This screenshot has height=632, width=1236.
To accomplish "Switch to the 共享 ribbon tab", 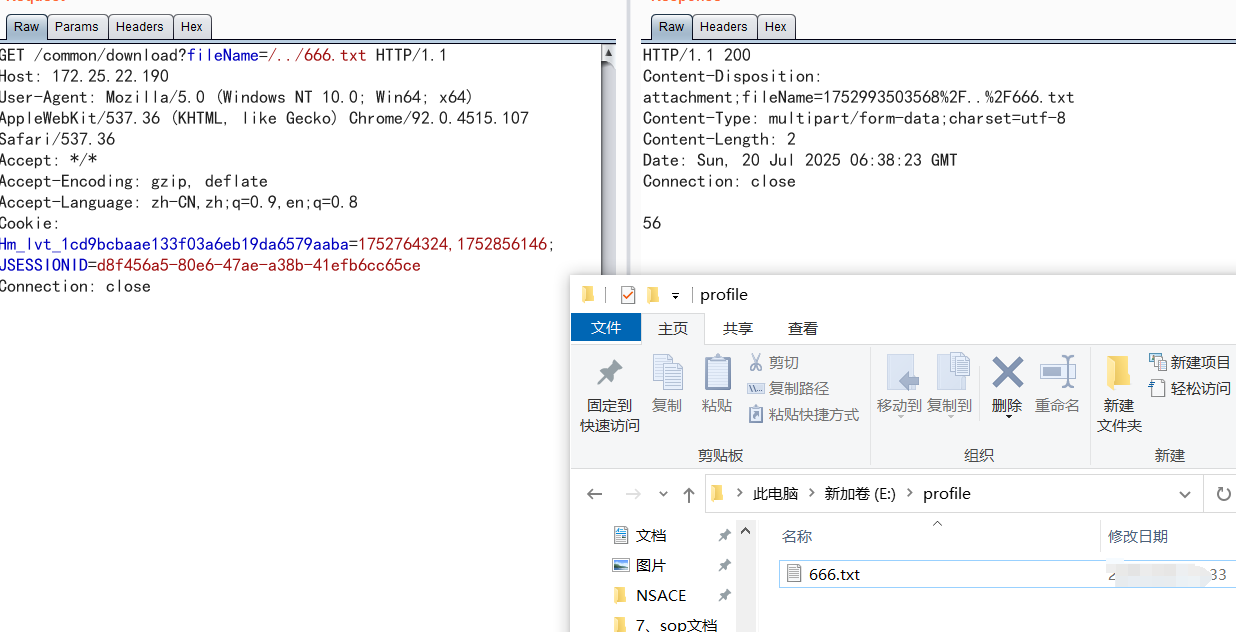I will pos(738,328).
